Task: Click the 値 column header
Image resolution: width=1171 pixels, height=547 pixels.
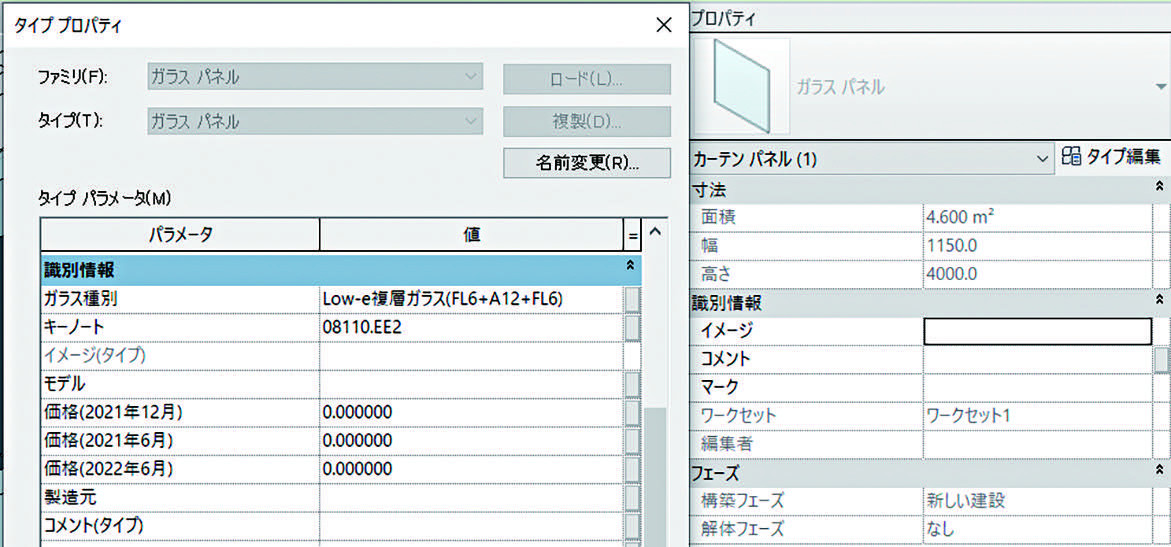Action: (472, 235)
